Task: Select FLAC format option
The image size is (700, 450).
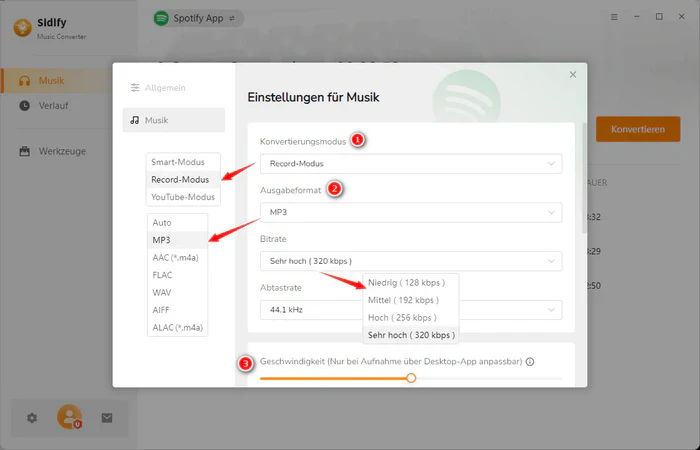Action: click(x=177, y=275)
